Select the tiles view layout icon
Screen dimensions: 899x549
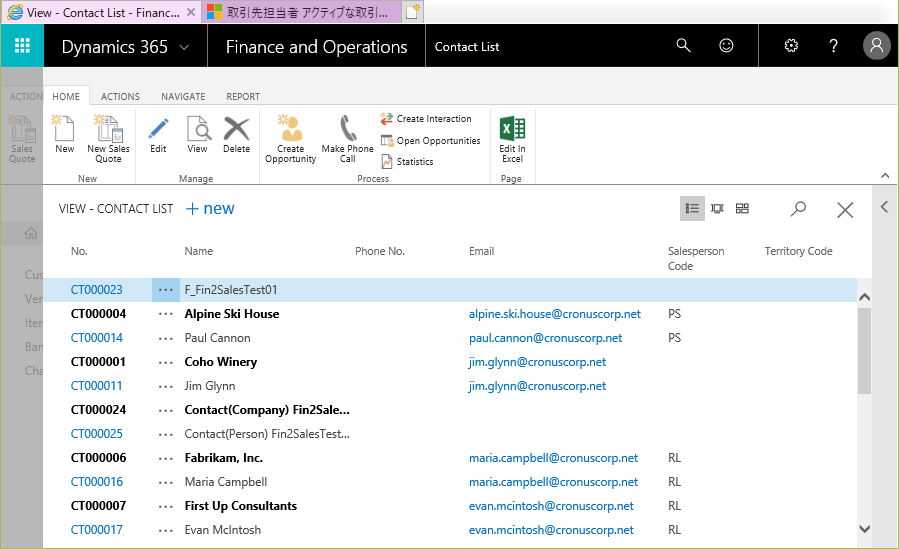point(742,209)
